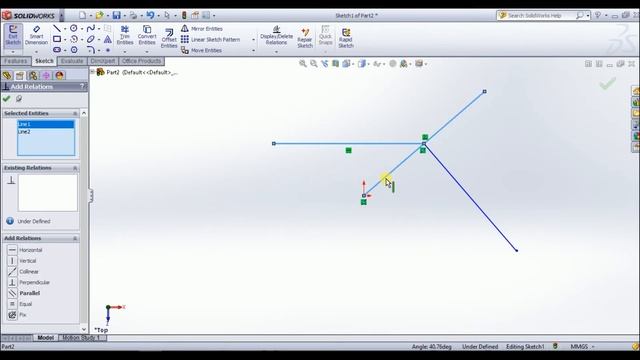Screen dimensions: 640x360
Task: Open the Office Products tab
Action: (141, 61)
